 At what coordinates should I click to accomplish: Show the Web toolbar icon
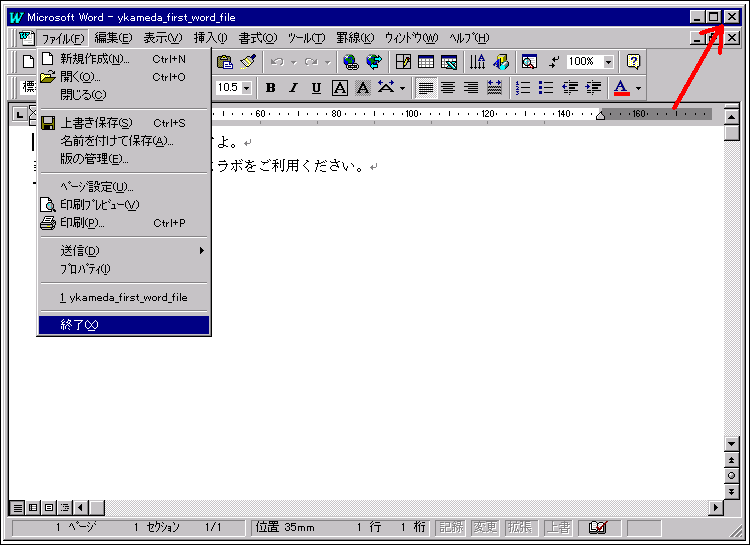[374, 62]
